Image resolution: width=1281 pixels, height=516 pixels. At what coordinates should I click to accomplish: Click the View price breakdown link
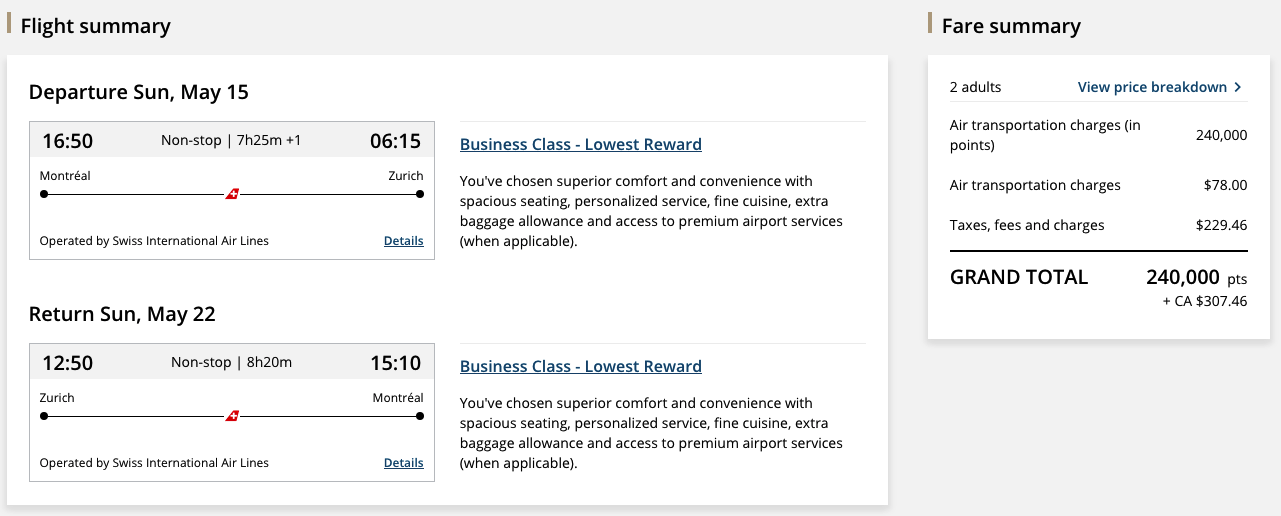[1152, 87]
